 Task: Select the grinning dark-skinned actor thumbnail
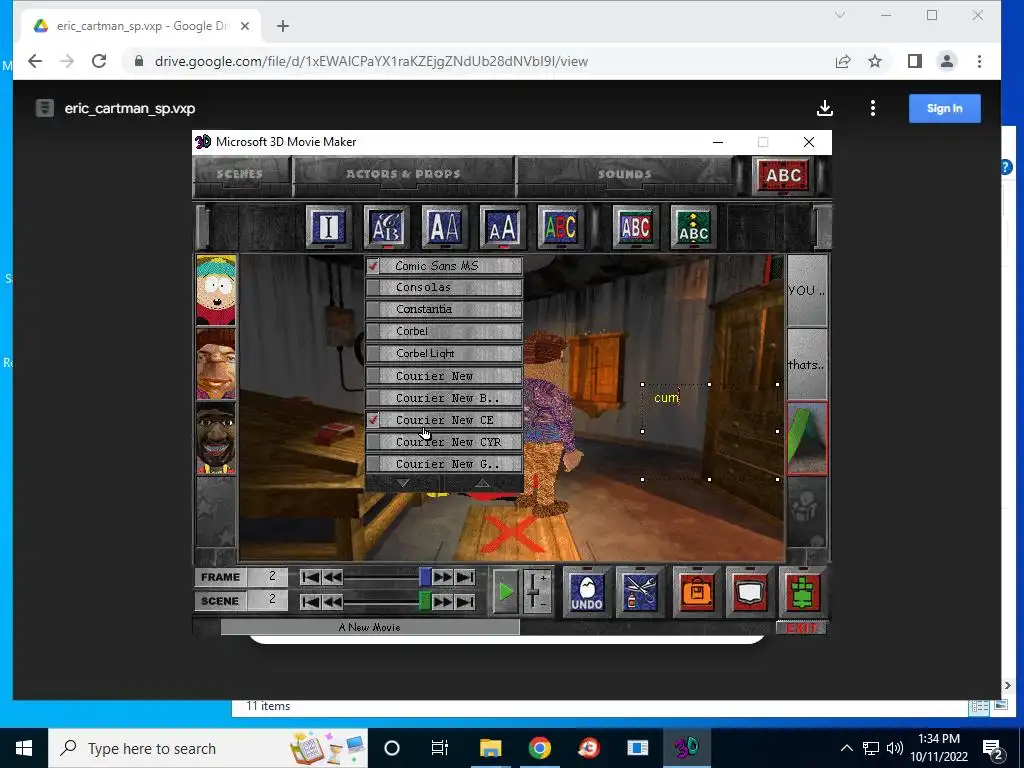point(216,438)
